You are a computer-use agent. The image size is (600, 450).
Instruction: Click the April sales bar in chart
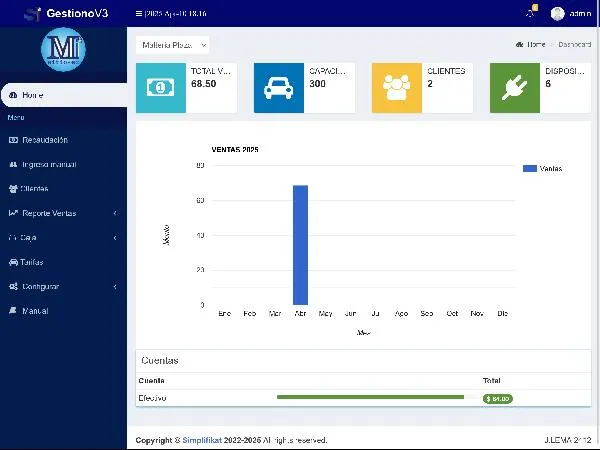[x=300, y=245]
